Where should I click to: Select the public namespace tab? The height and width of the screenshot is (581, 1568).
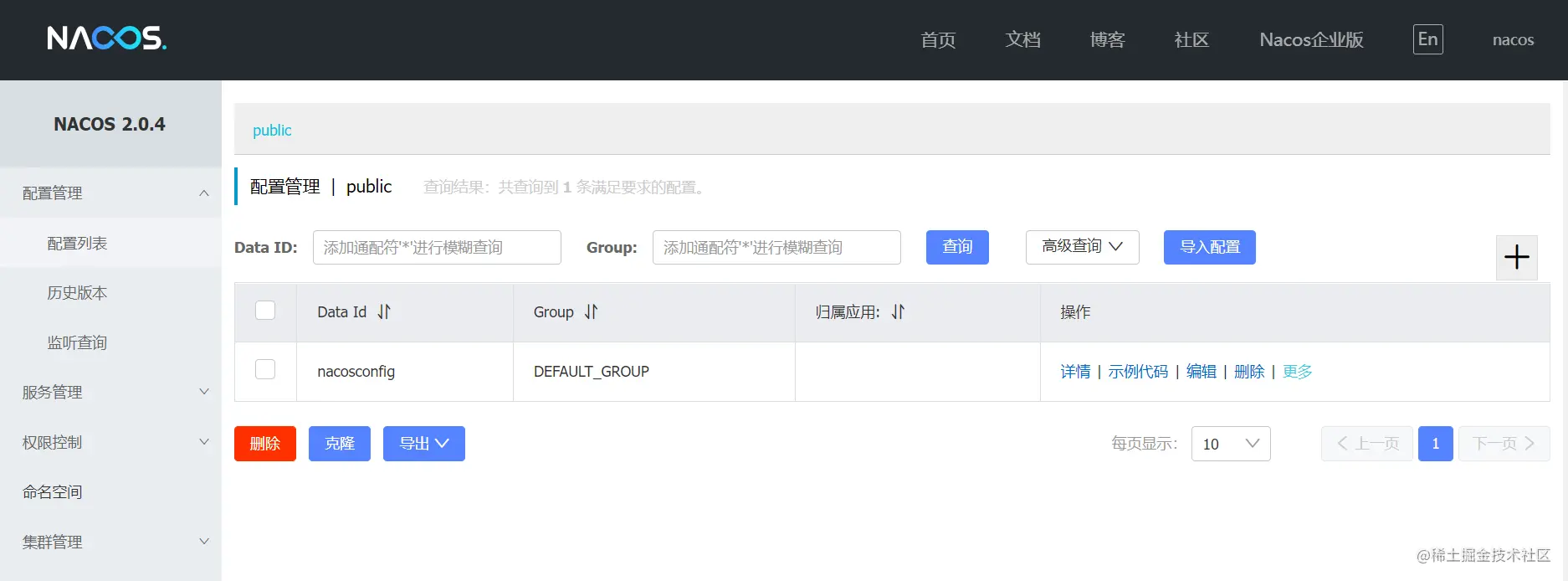272,130
